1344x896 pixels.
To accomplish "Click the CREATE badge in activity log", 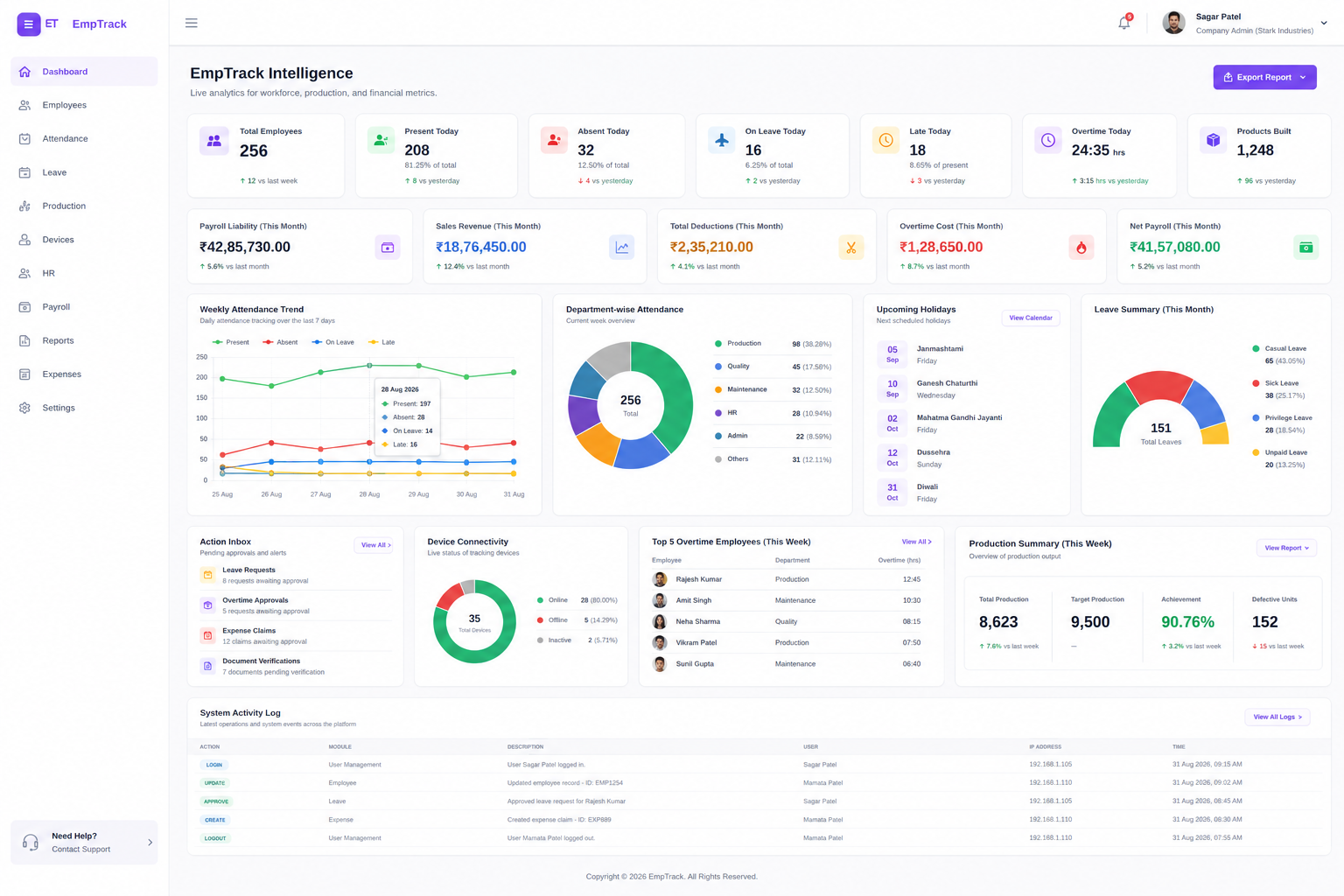I will (215, 820).
